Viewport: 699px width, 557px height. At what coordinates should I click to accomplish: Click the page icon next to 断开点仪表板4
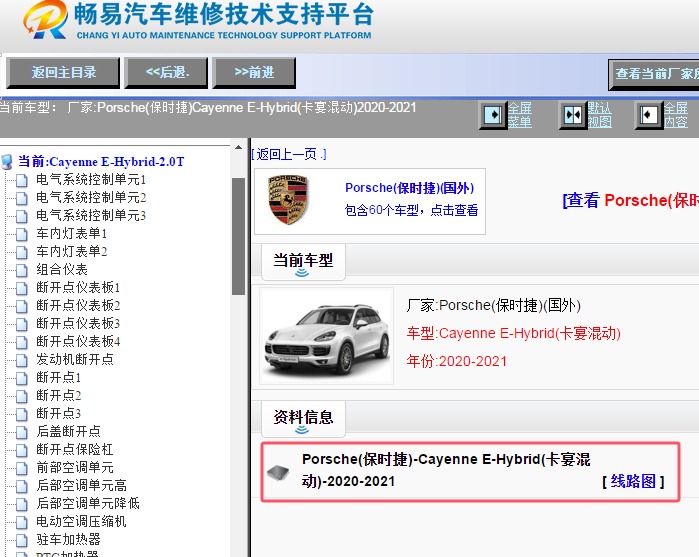point(21,342)
